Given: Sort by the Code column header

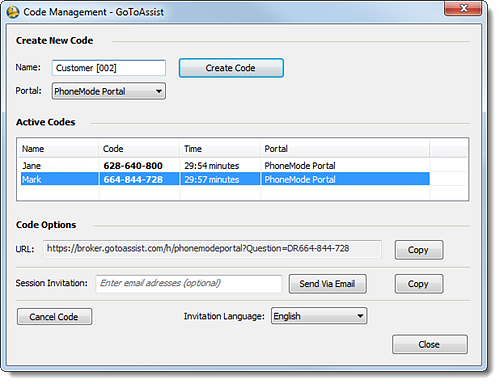Looking at the screenshot, I should pyautogui.click(x=139, y=149).
